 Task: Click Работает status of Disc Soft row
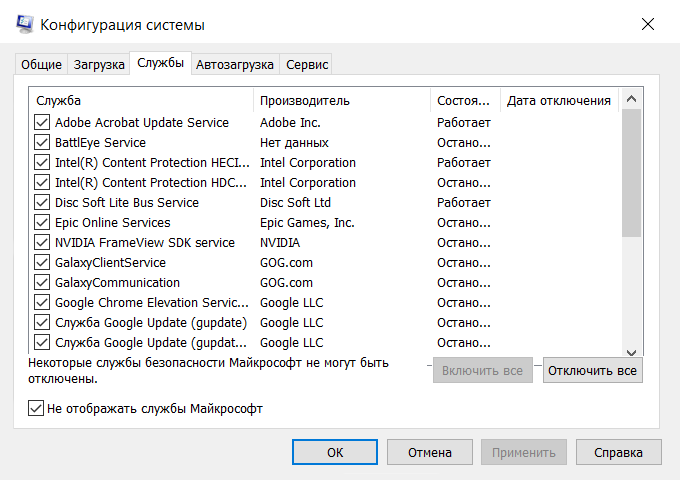click(464, 202)
